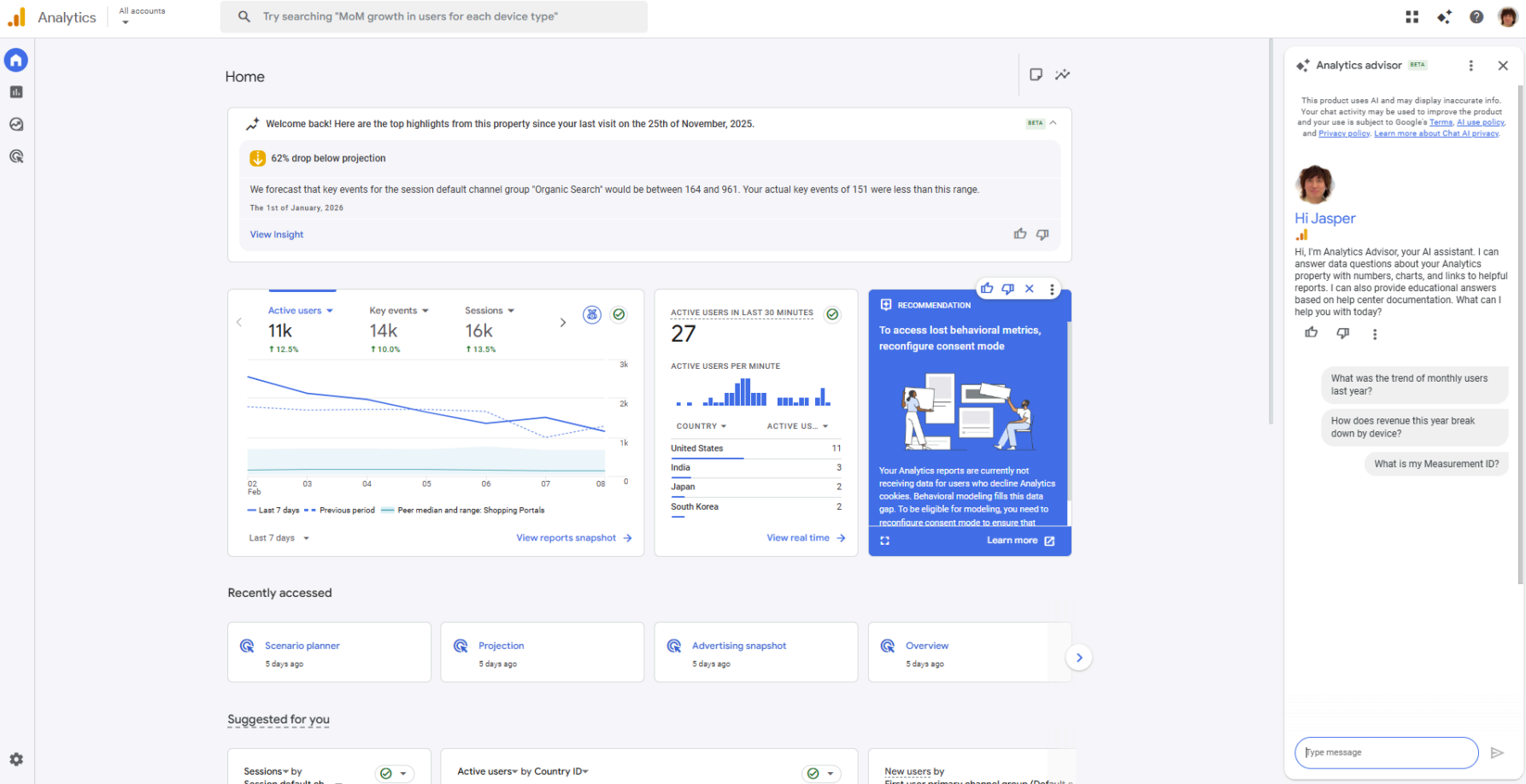Send the advisor chat message
The height and width of the screenshot is (784, 1526).
tap(1497, 752)
